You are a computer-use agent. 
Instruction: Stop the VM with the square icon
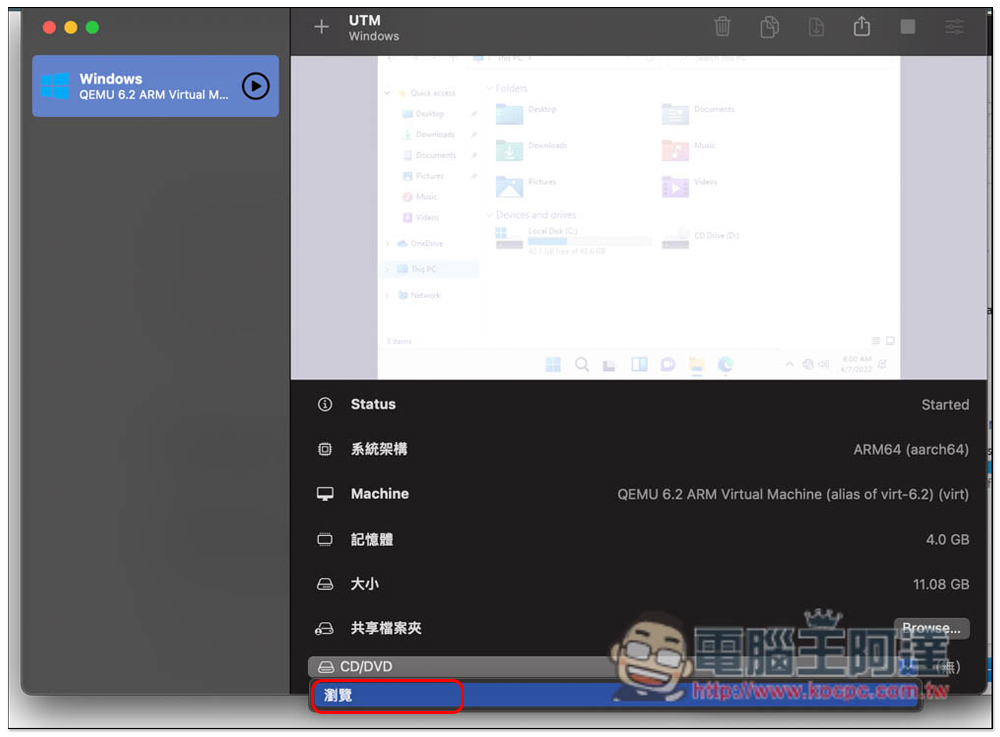pyautogui.click(x=908, y=27)
